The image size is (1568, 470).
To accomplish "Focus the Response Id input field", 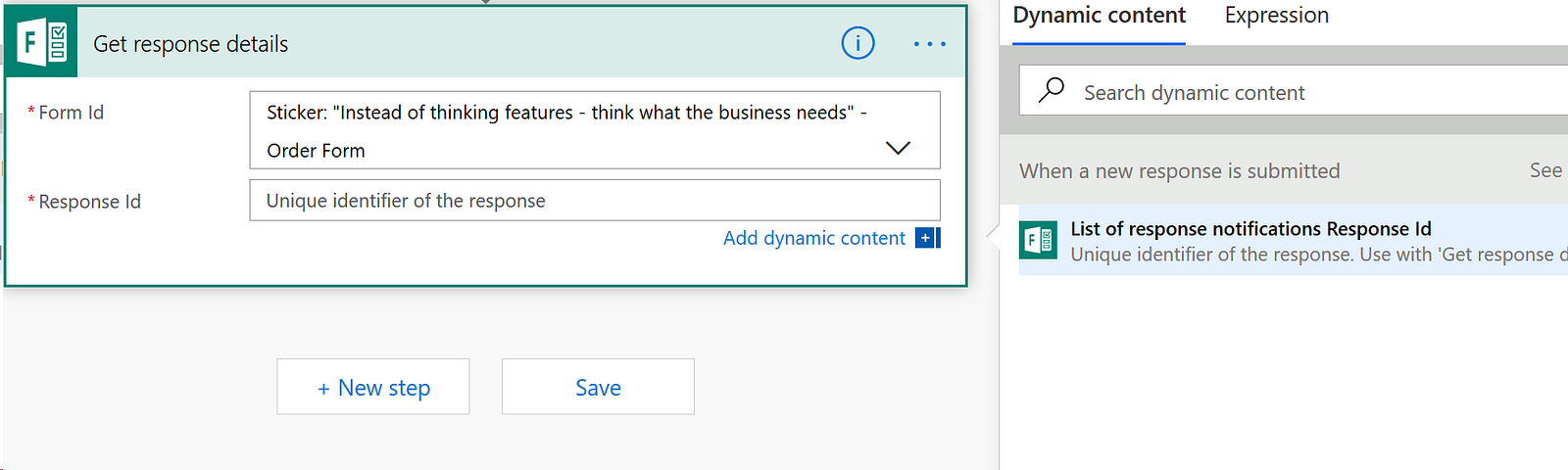I will (x=594, y=201).
